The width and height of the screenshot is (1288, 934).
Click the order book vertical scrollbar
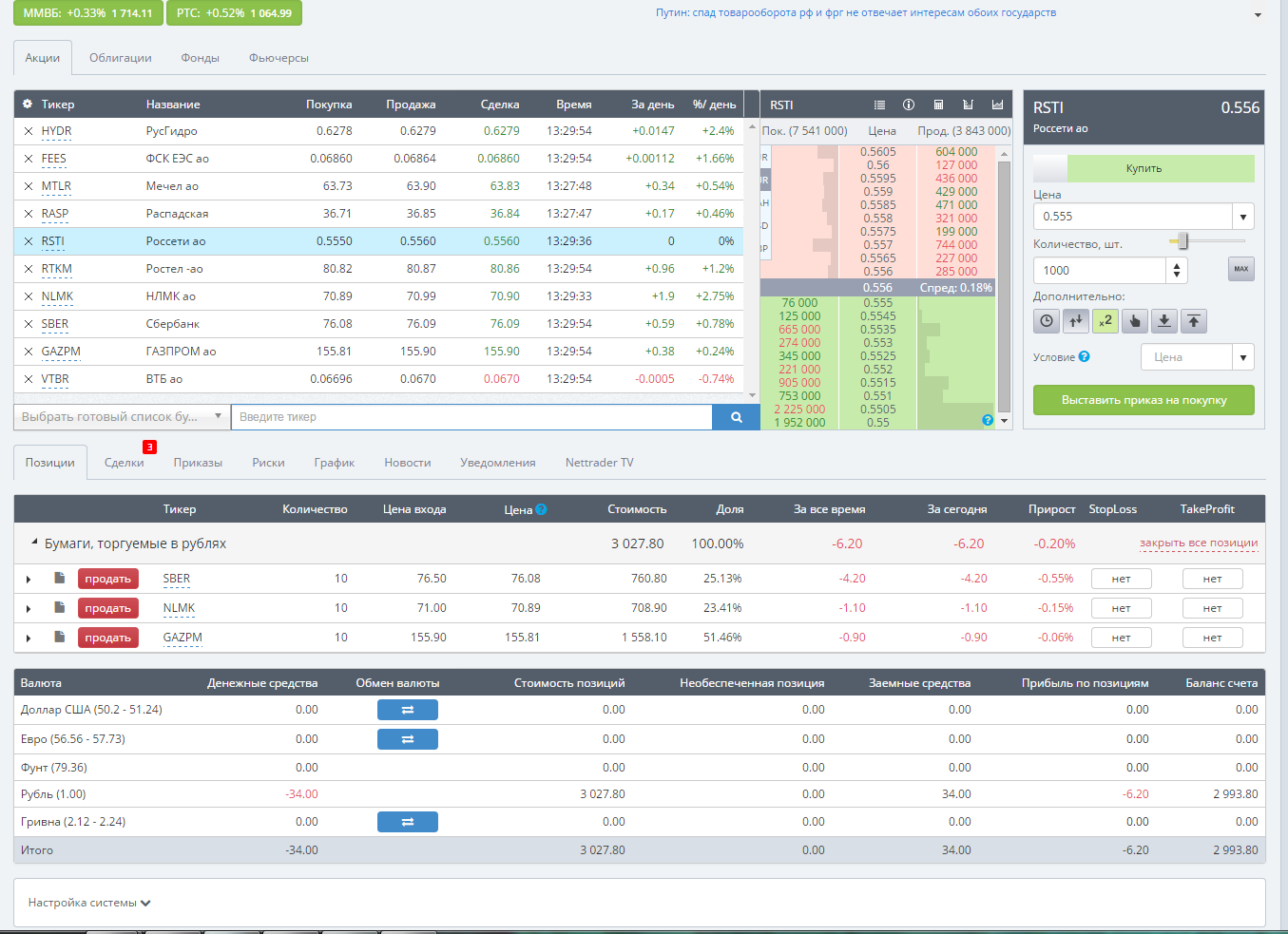pos(1005,285)
